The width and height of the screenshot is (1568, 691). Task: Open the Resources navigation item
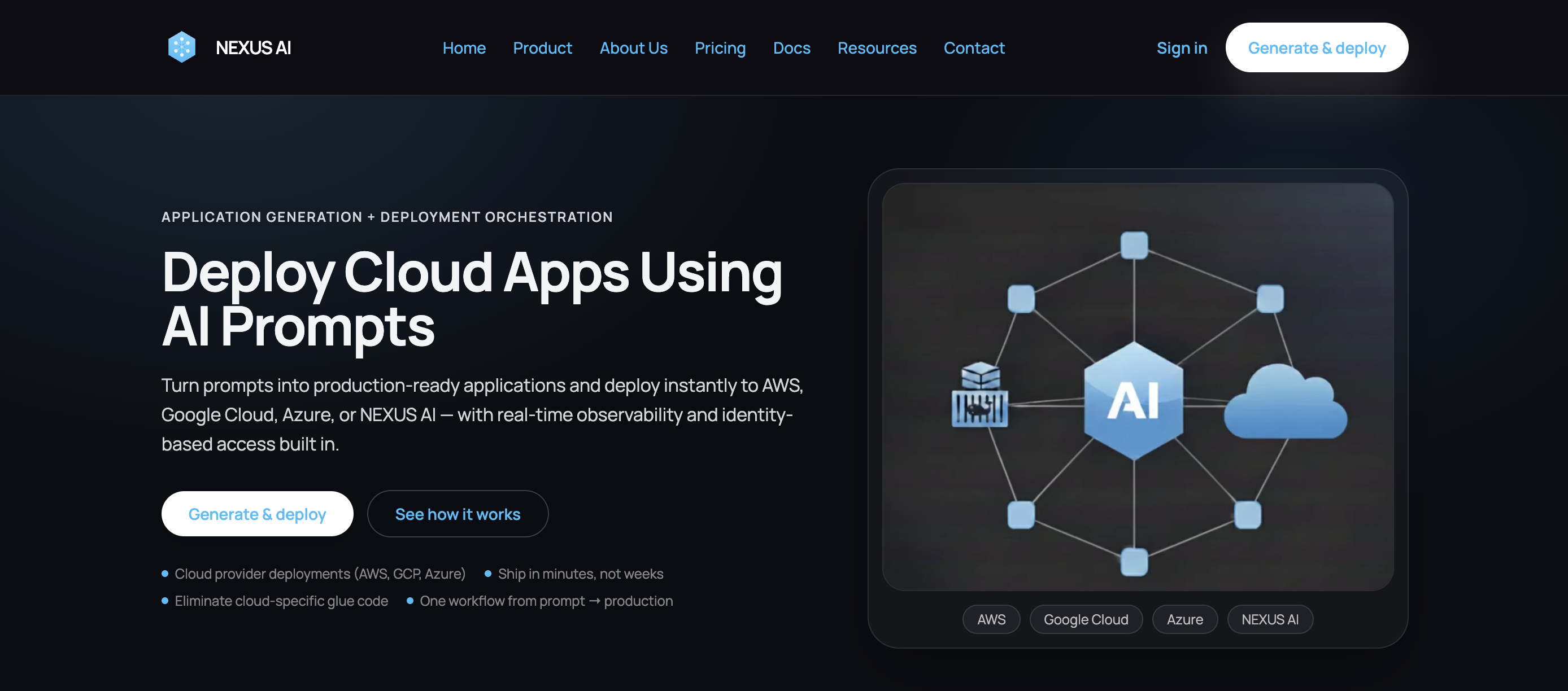[x=877, y=48]
